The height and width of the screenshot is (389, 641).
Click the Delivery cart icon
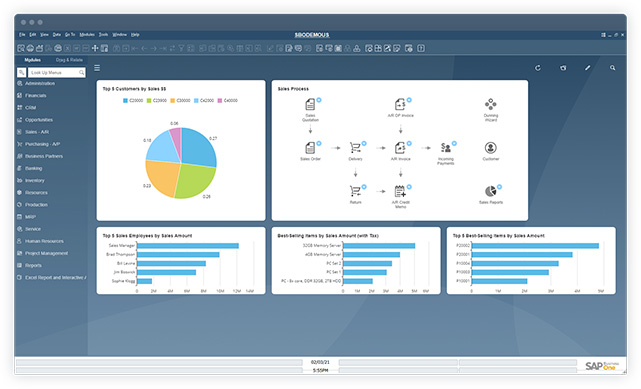[355, 148]
